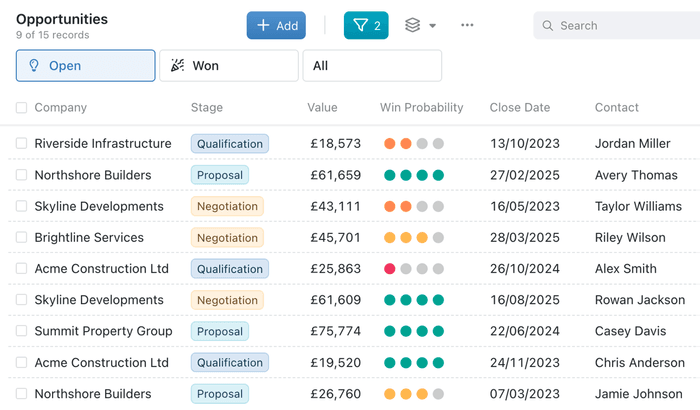Click the plus icon on Add button

[x=263, y=26]
